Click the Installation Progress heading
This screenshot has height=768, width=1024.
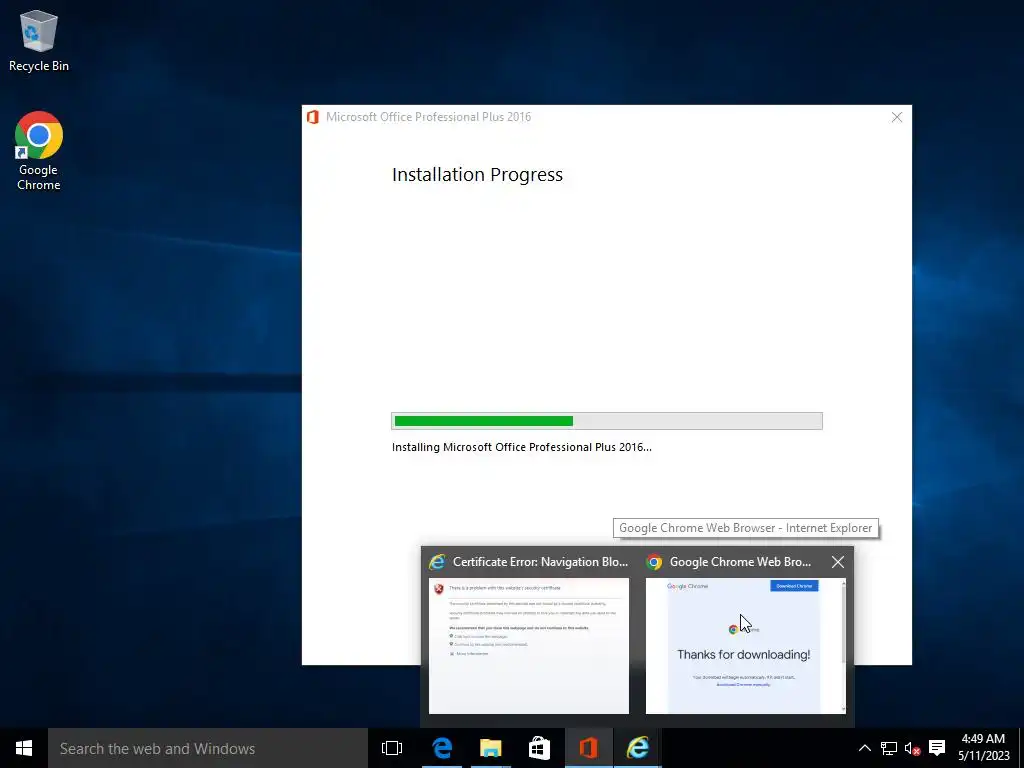(x=477, y=175)
